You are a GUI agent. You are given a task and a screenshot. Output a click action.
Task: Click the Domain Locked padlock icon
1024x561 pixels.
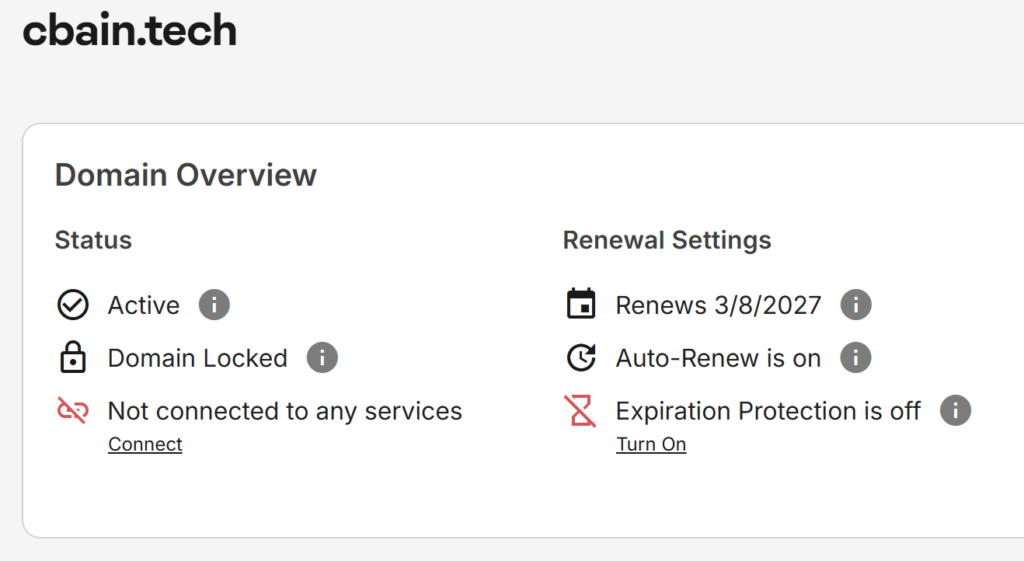tap(73, 358)
